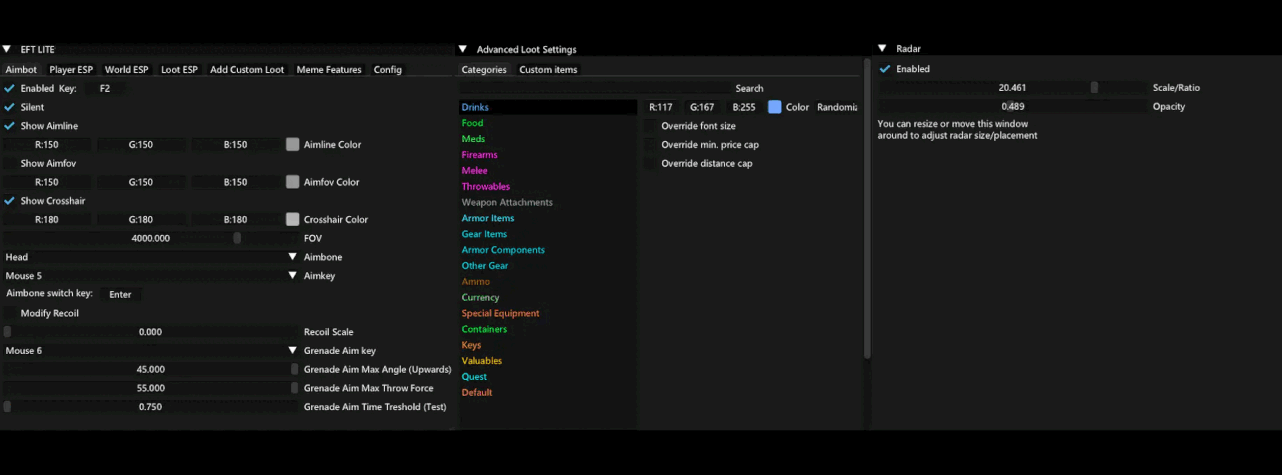Select the Loot ESP tab

(180, 70)
